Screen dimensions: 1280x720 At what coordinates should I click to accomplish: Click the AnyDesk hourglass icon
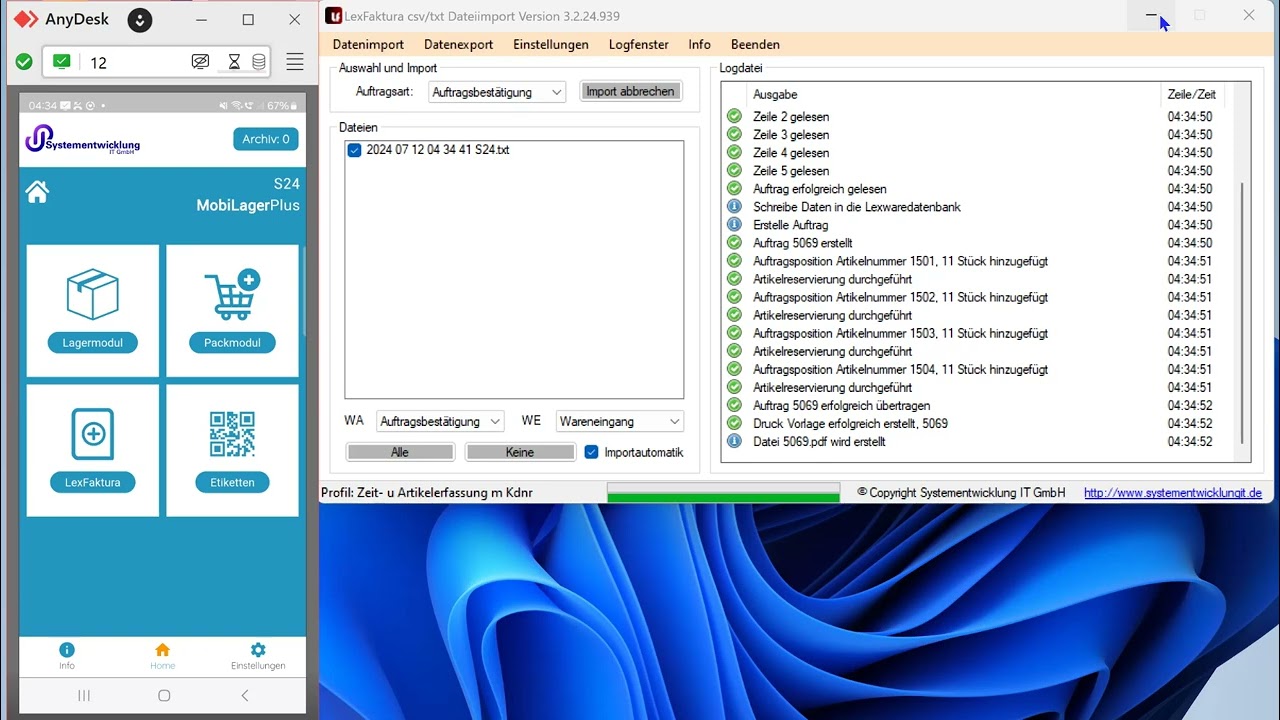tap(234, 62)
